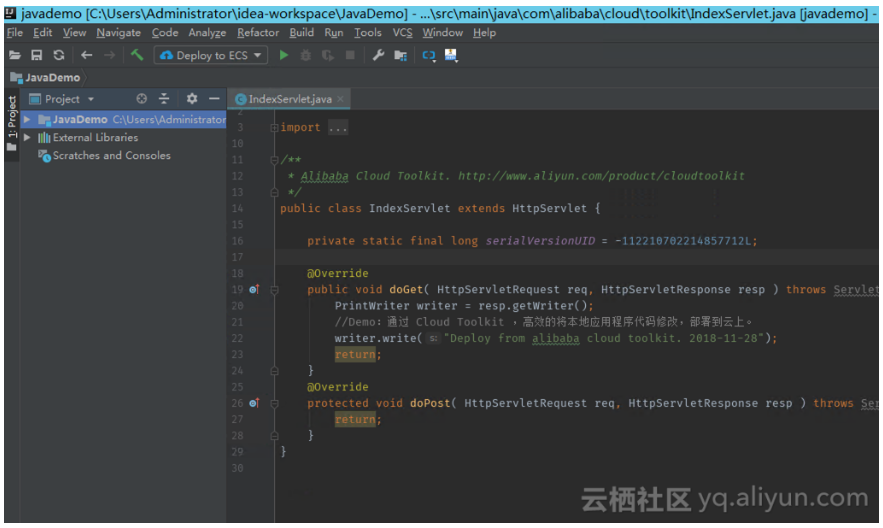Click the folded import ellipsis
Screen dimensions: 883x528
(338, 128)
